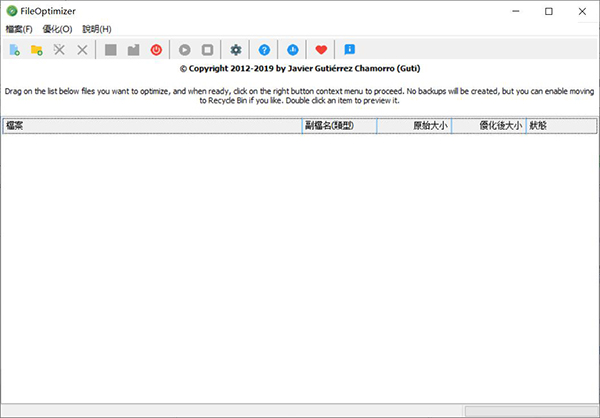Open the 檔案(F) menu
This screenshot has width=600, height=418.
pyautogui.click(x=19, y=29)
